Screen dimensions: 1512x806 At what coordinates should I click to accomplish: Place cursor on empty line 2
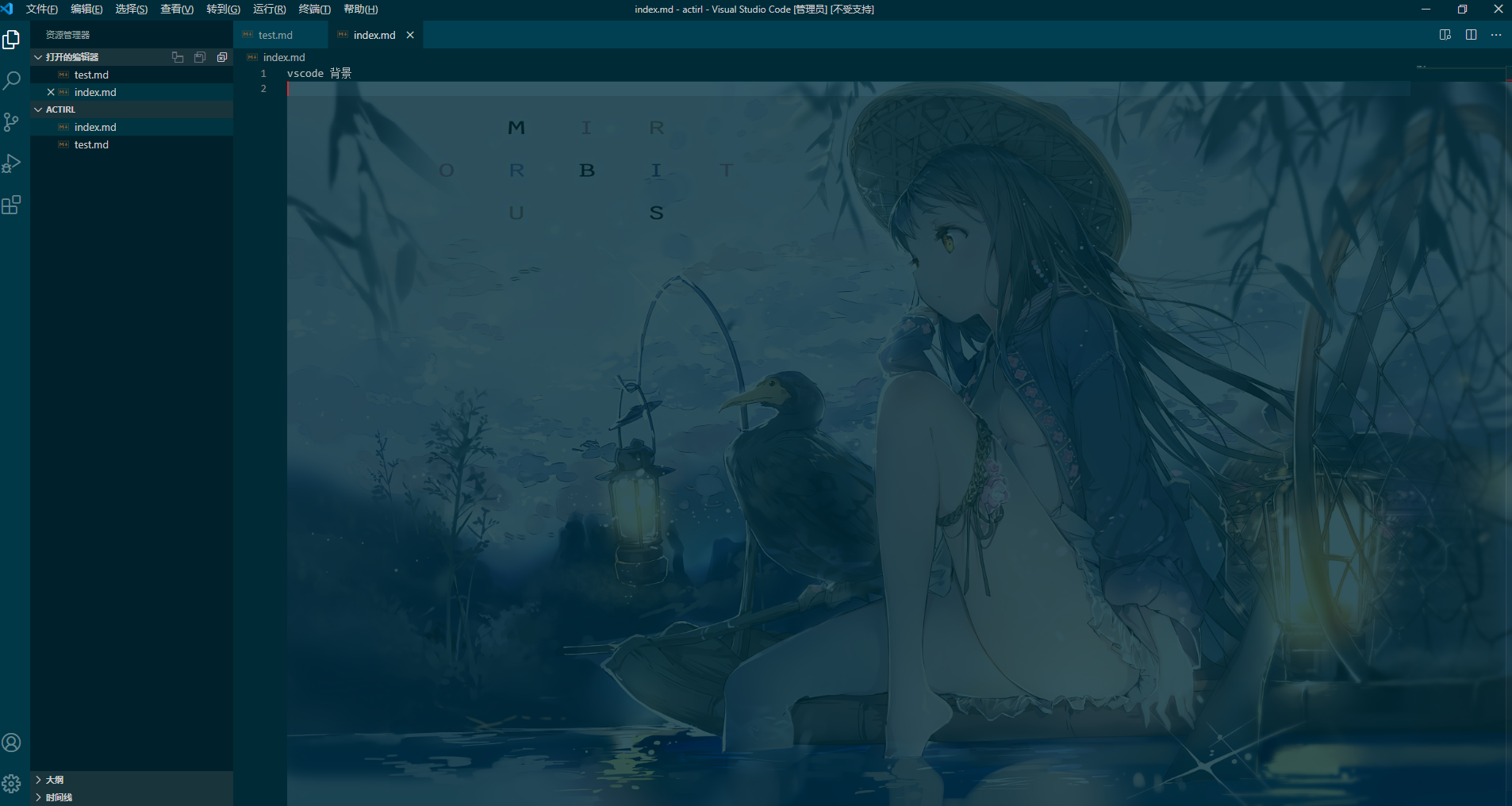(847, 89)
